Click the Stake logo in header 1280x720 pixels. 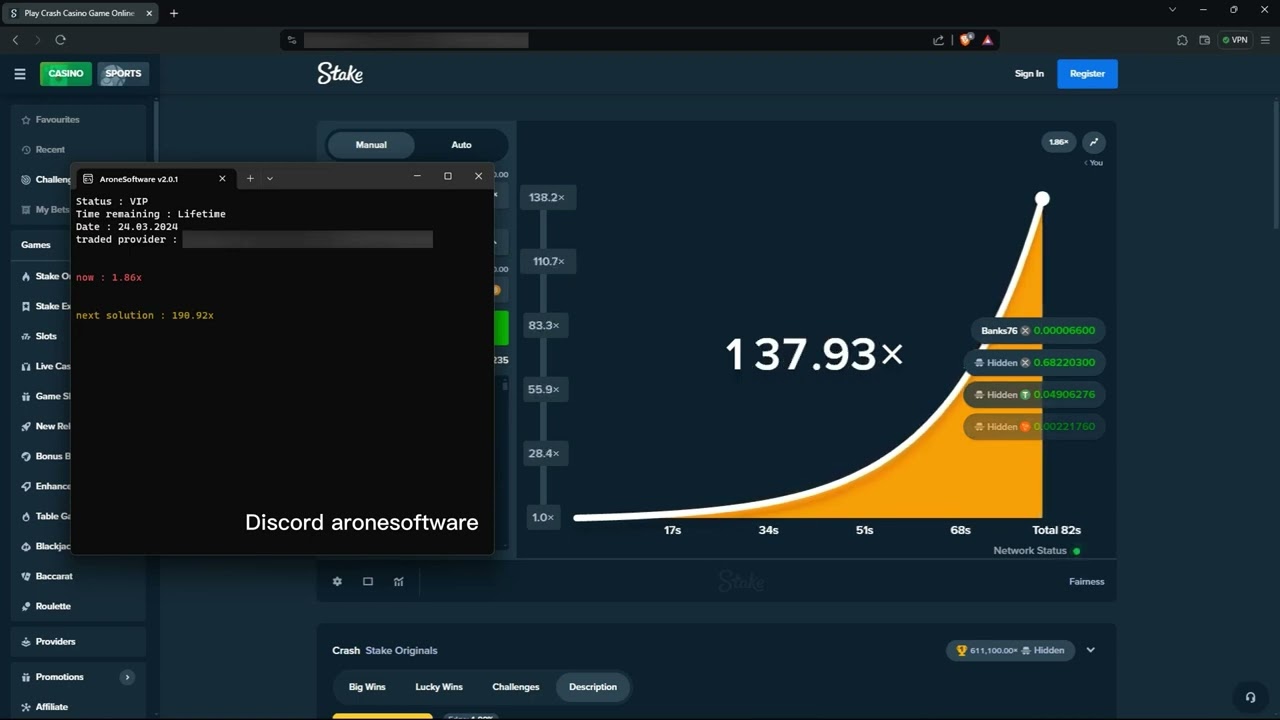pyautogui.click(x=340, y=73)
